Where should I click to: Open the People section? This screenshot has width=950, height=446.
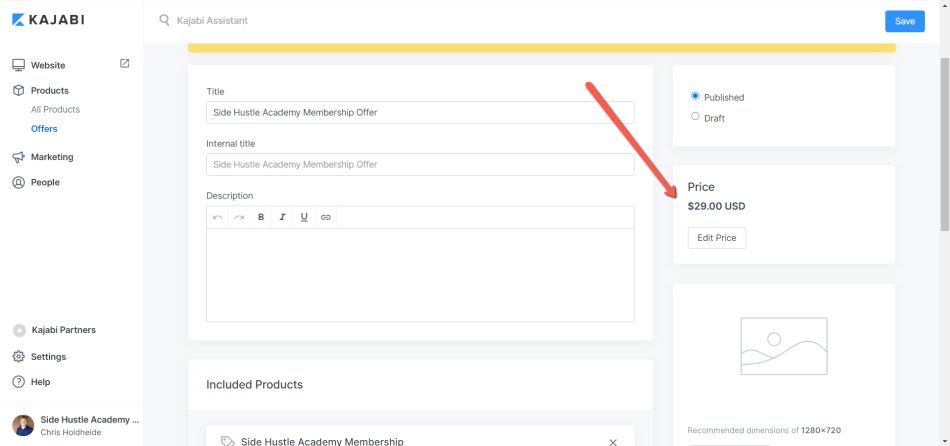pos(45,182)
